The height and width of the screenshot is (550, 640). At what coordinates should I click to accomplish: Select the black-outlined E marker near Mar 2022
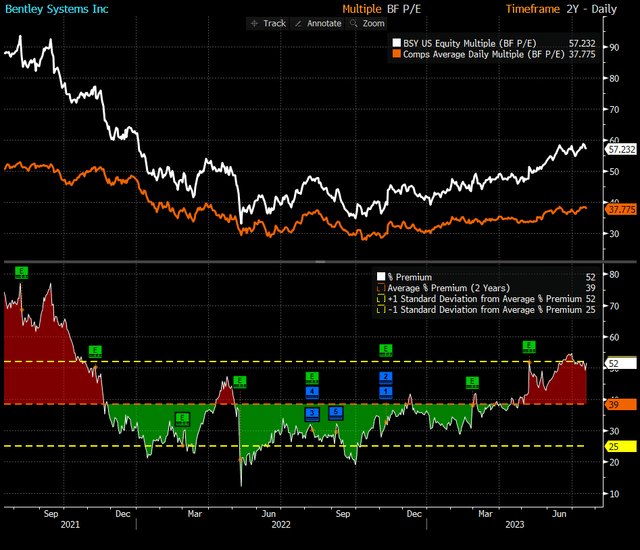[182, 419]
